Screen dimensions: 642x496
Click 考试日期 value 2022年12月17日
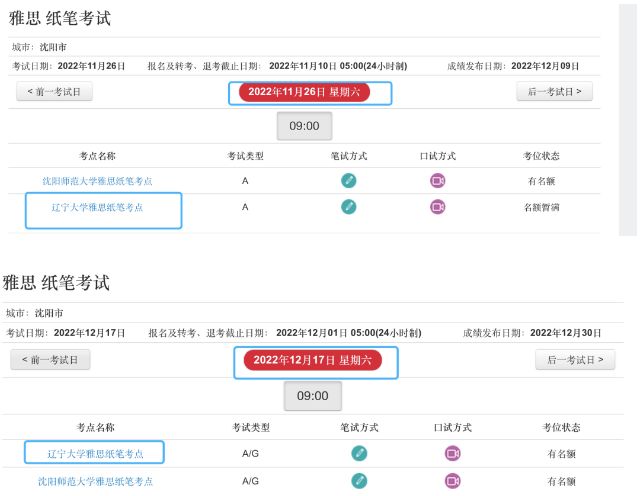pos(90,333)
